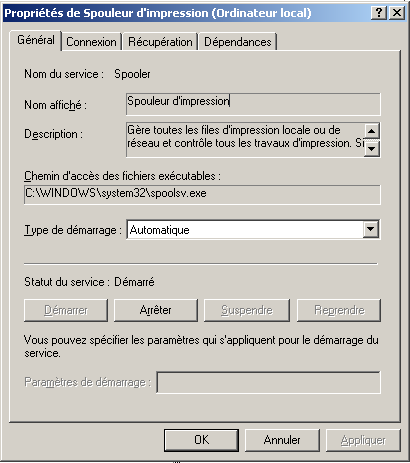Confirm with the OK button
410x463 pixels.
pyautogui.click(x=201, y=440)
